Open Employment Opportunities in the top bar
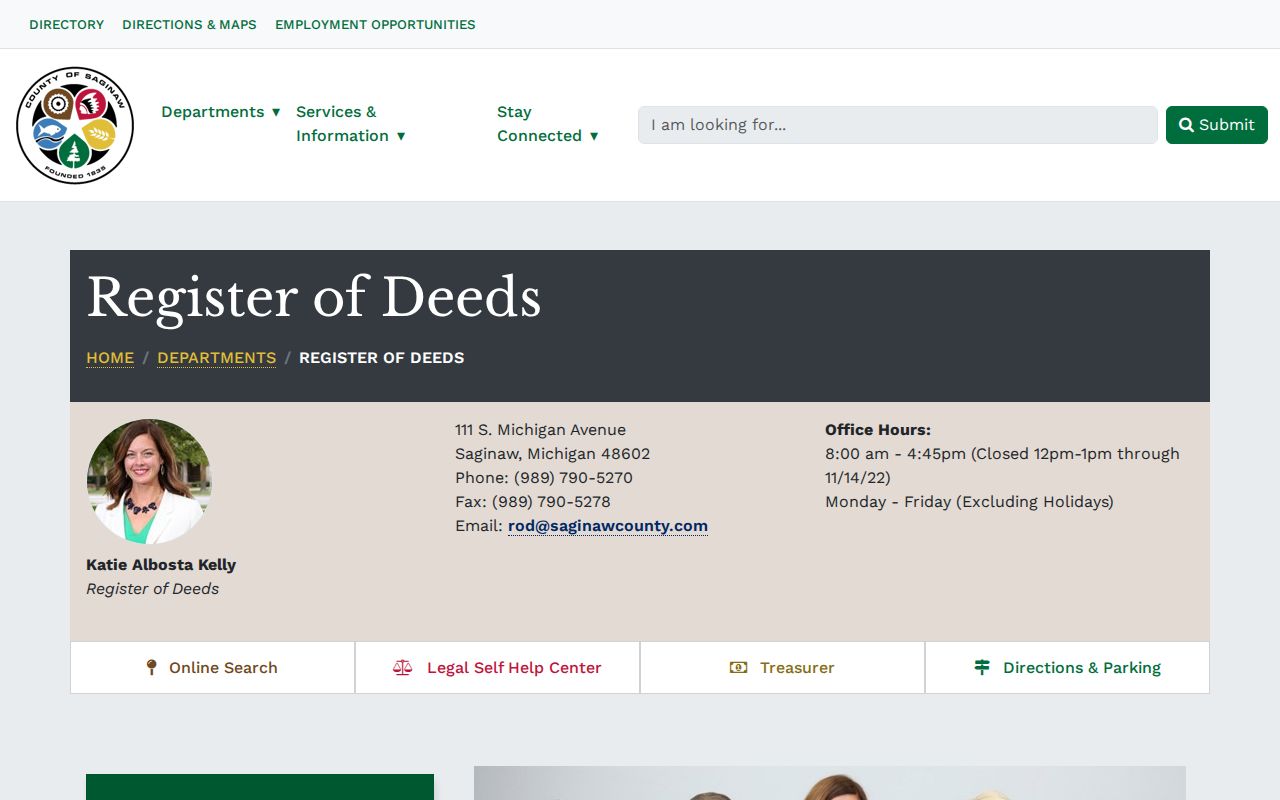Screen dimensions: 1280x800 tap(375, 24)
